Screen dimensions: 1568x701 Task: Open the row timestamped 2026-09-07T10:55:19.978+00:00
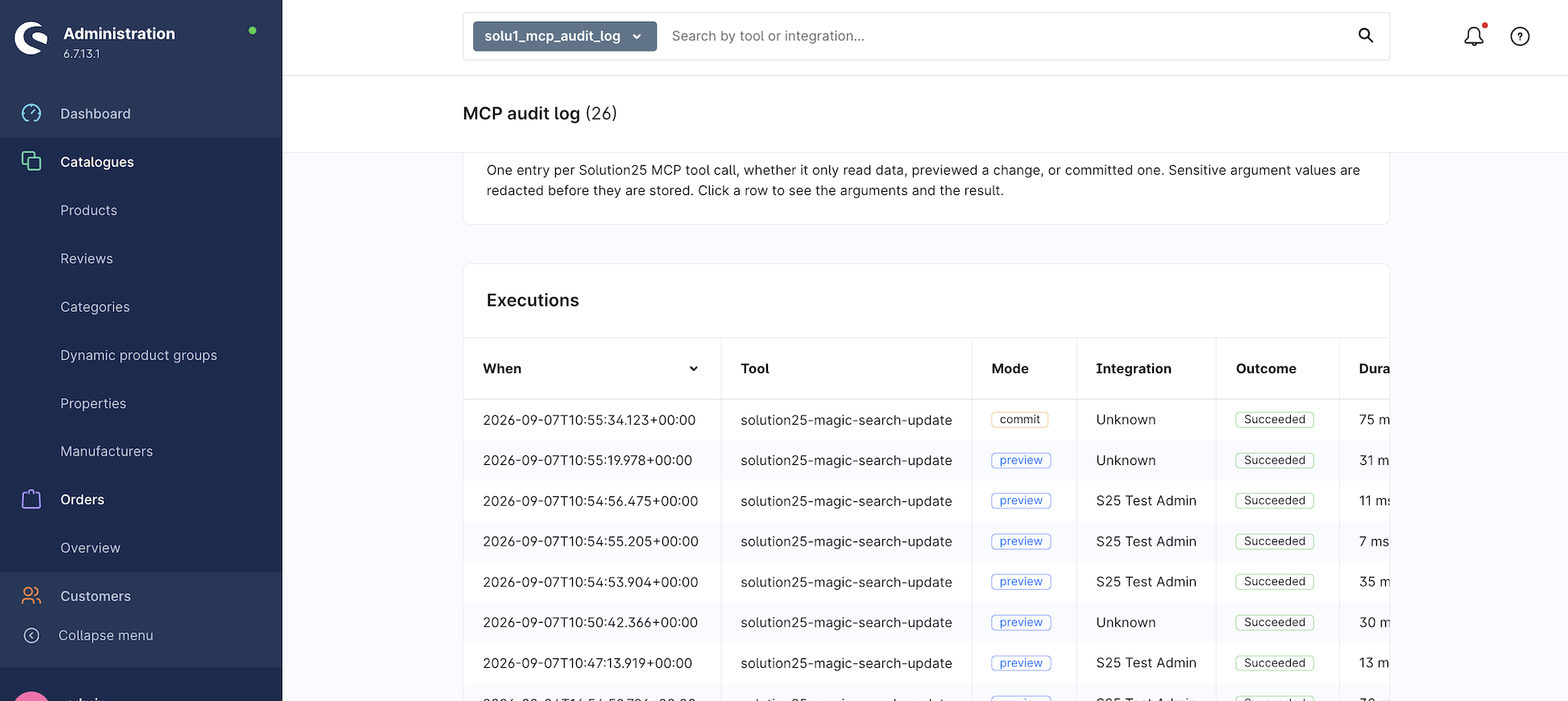click(x=927, y=460)
